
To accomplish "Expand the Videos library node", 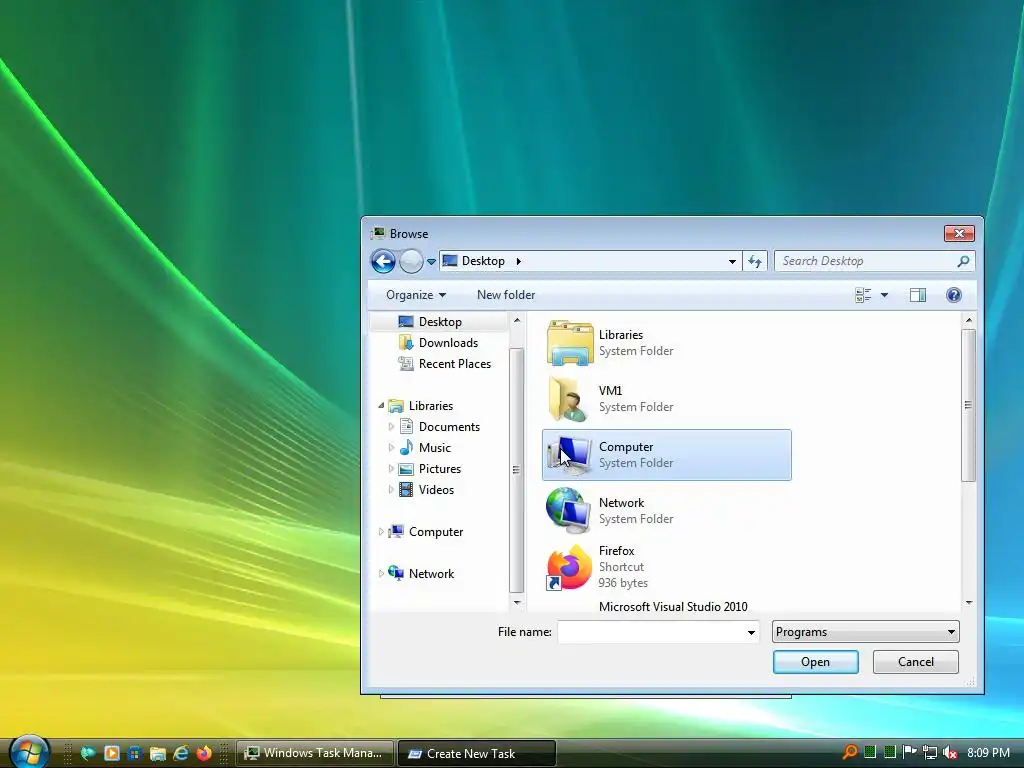I will click(391, 490).
